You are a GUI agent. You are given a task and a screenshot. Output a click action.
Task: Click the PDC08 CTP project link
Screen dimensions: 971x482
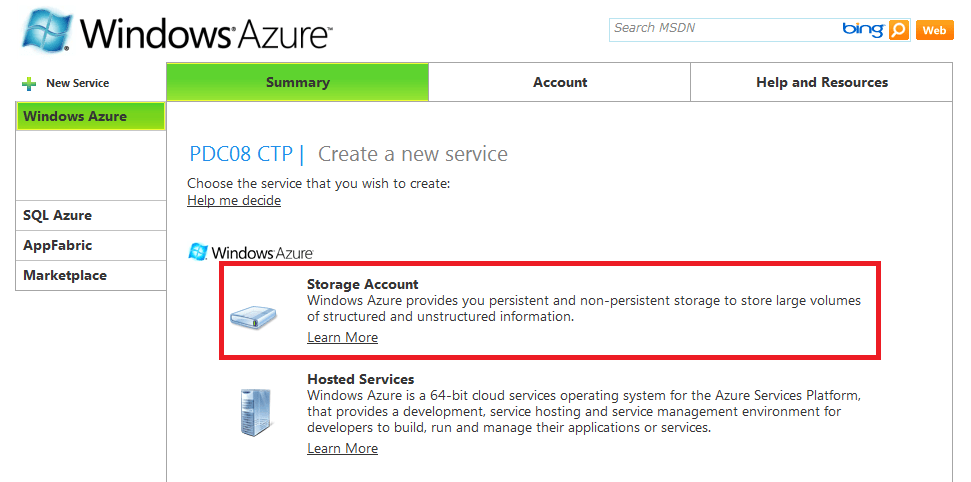pos(241,154)
